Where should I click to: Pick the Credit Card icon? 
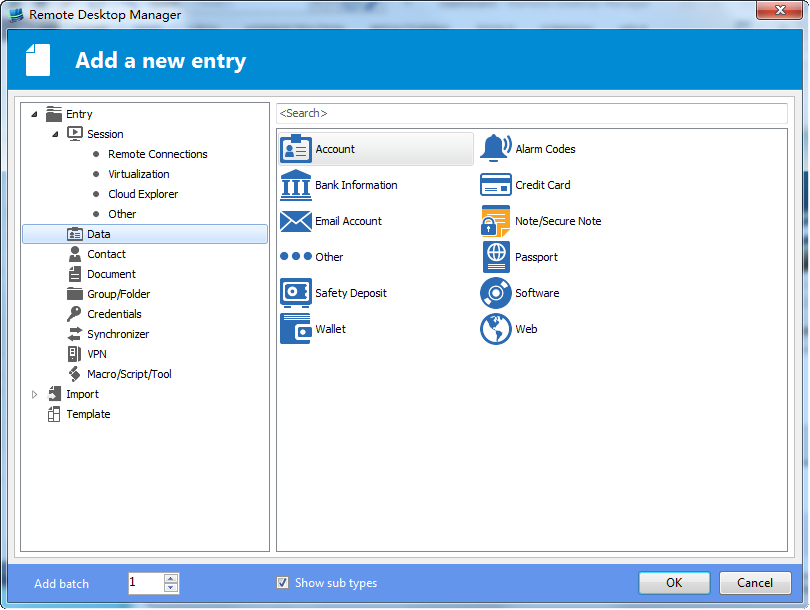[x=496, y=185]
